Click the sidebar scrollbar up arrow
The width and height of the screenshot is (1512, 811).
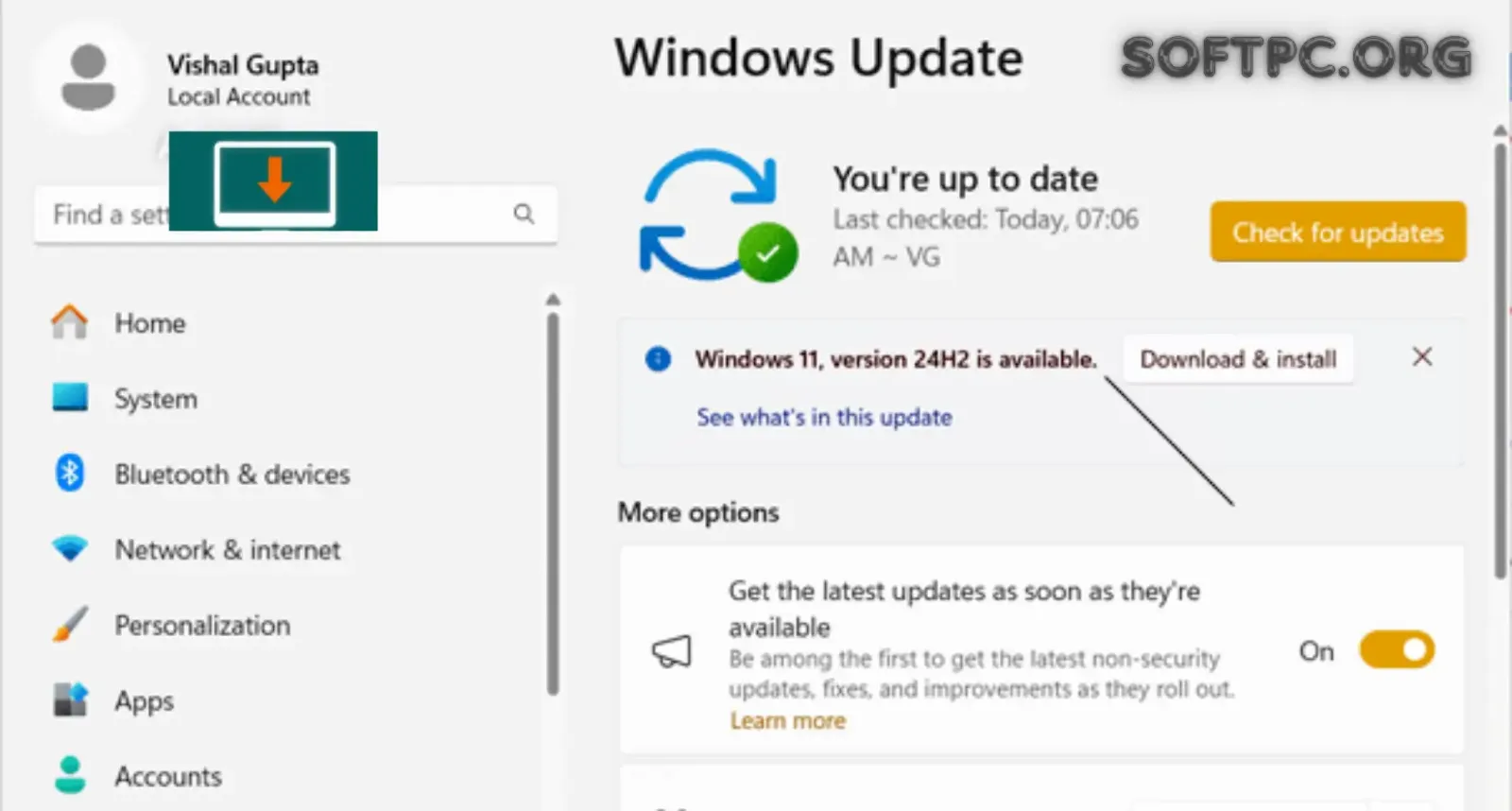(553, 300)
